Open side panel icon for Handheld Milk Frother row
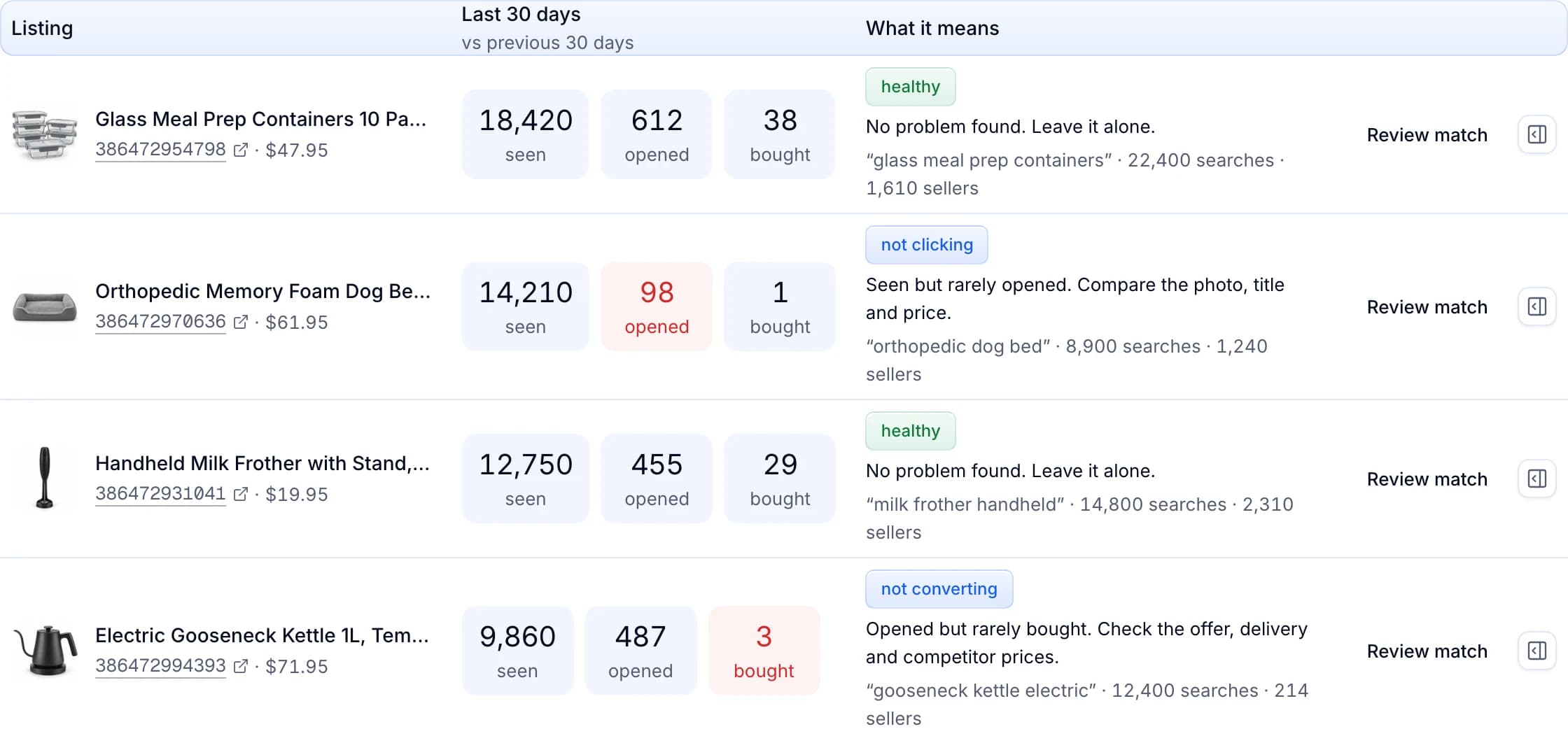Image resolution: width=1568 pixels, height=743 pixels. point(1536,479)
